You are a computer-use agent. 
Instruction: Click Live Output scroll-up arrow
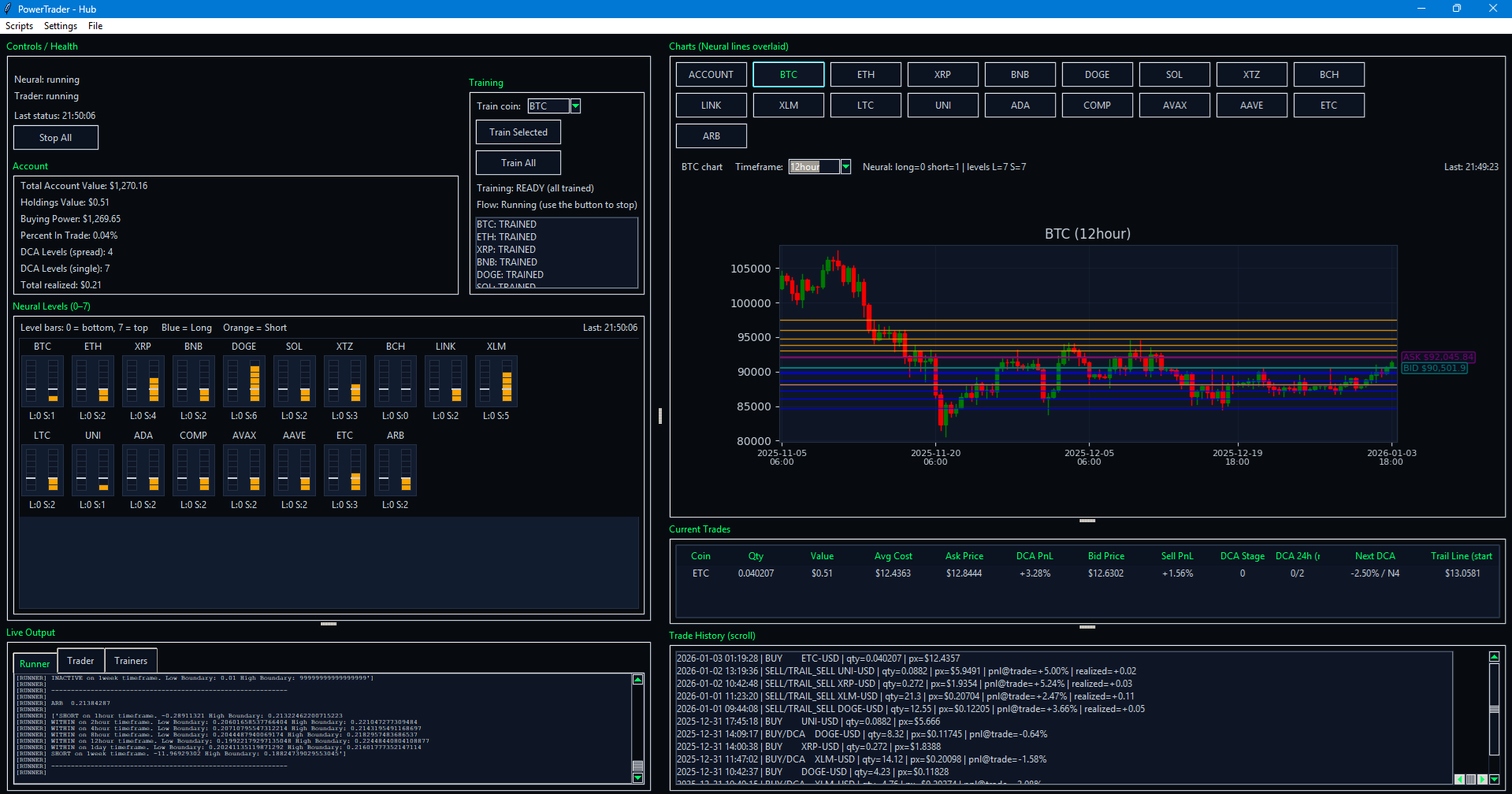[x=638, y=679]
